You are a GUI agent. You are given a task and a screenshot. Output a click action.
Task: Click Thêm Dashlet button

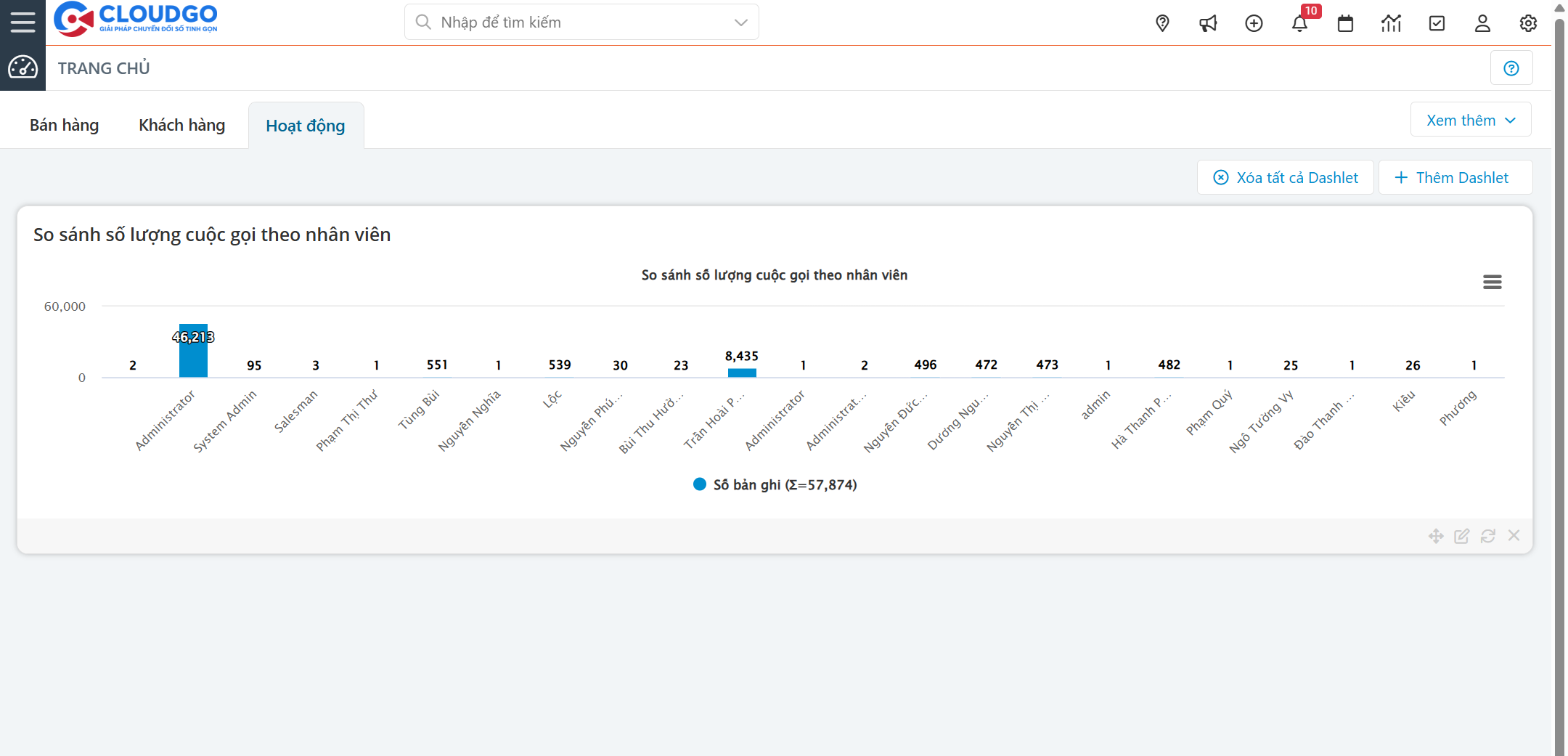tap(1454, 178)
